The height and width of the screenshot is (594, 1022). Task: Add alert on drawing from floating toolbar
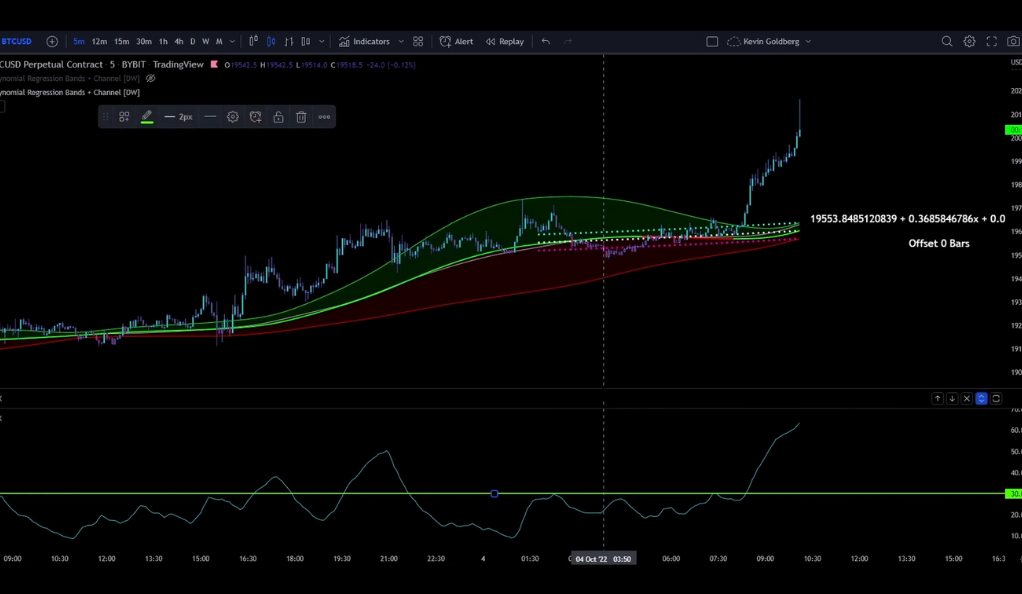256,117
